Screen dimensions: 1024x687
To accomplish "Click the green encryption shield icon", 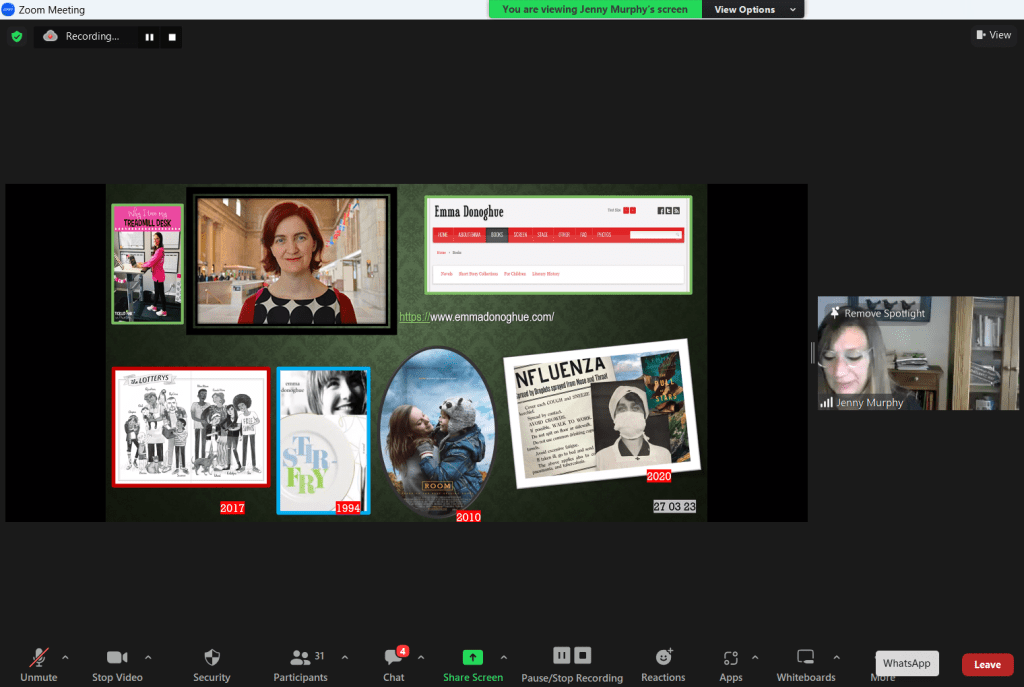I will 16,37.
